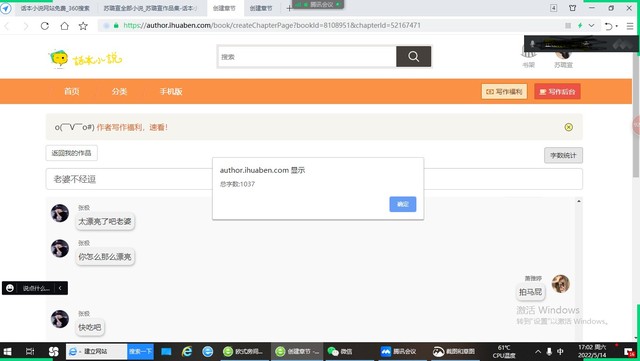Click the 360 browser logo icon
This screenshot has height=361, width=640.
point(6,8)
